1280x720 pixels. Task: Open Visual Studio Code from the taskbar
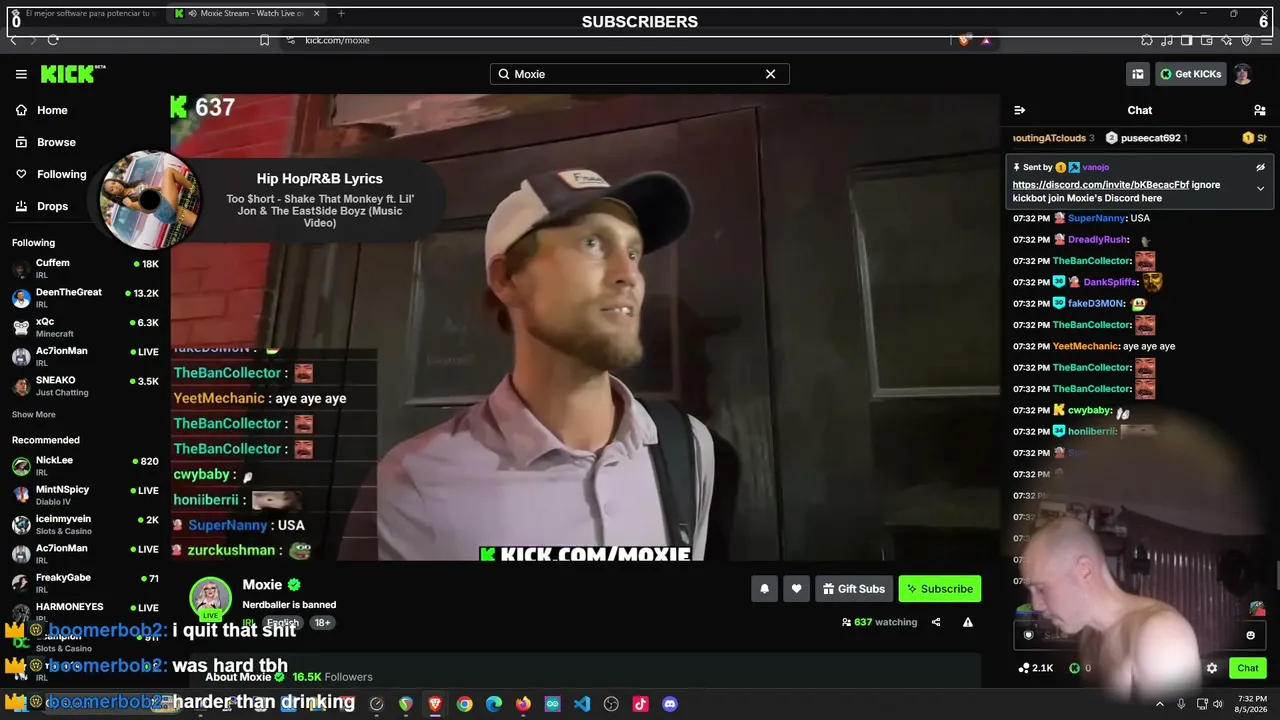(x=582, y=704)
